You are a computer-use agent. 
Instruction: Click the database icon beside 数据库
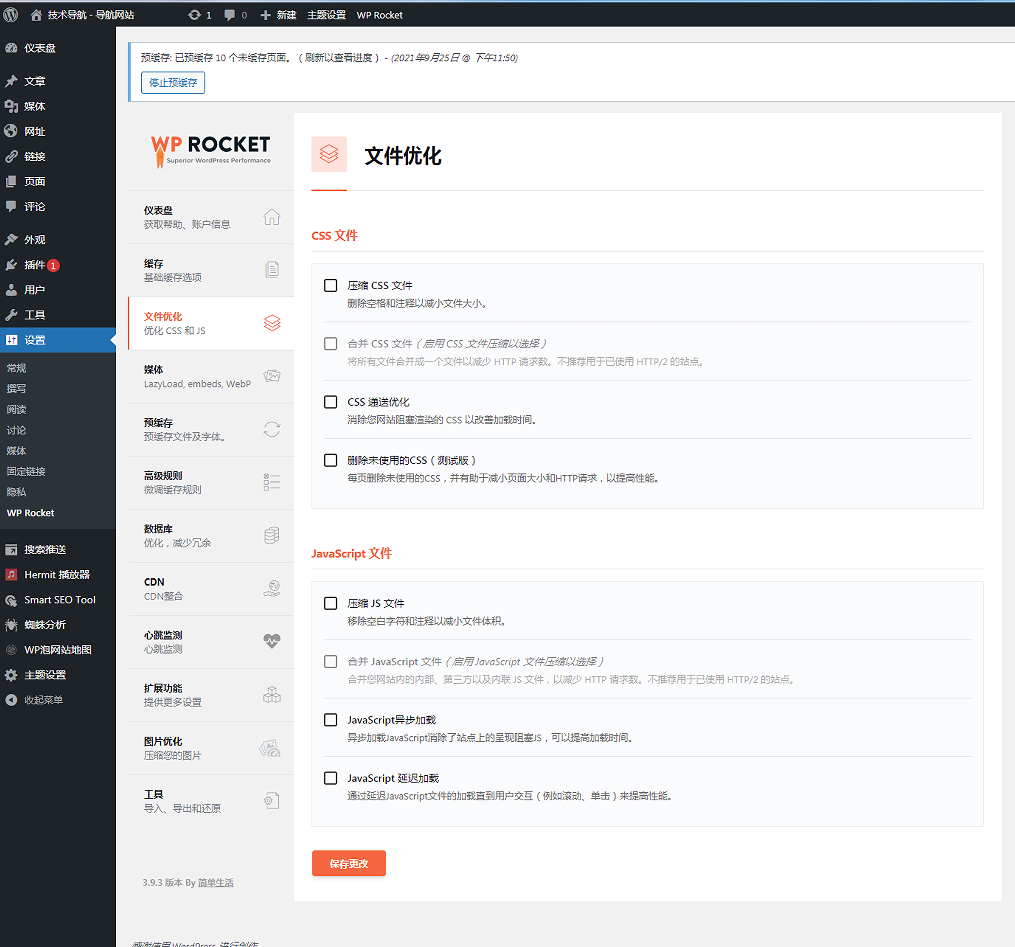click(x=271, y=536)
